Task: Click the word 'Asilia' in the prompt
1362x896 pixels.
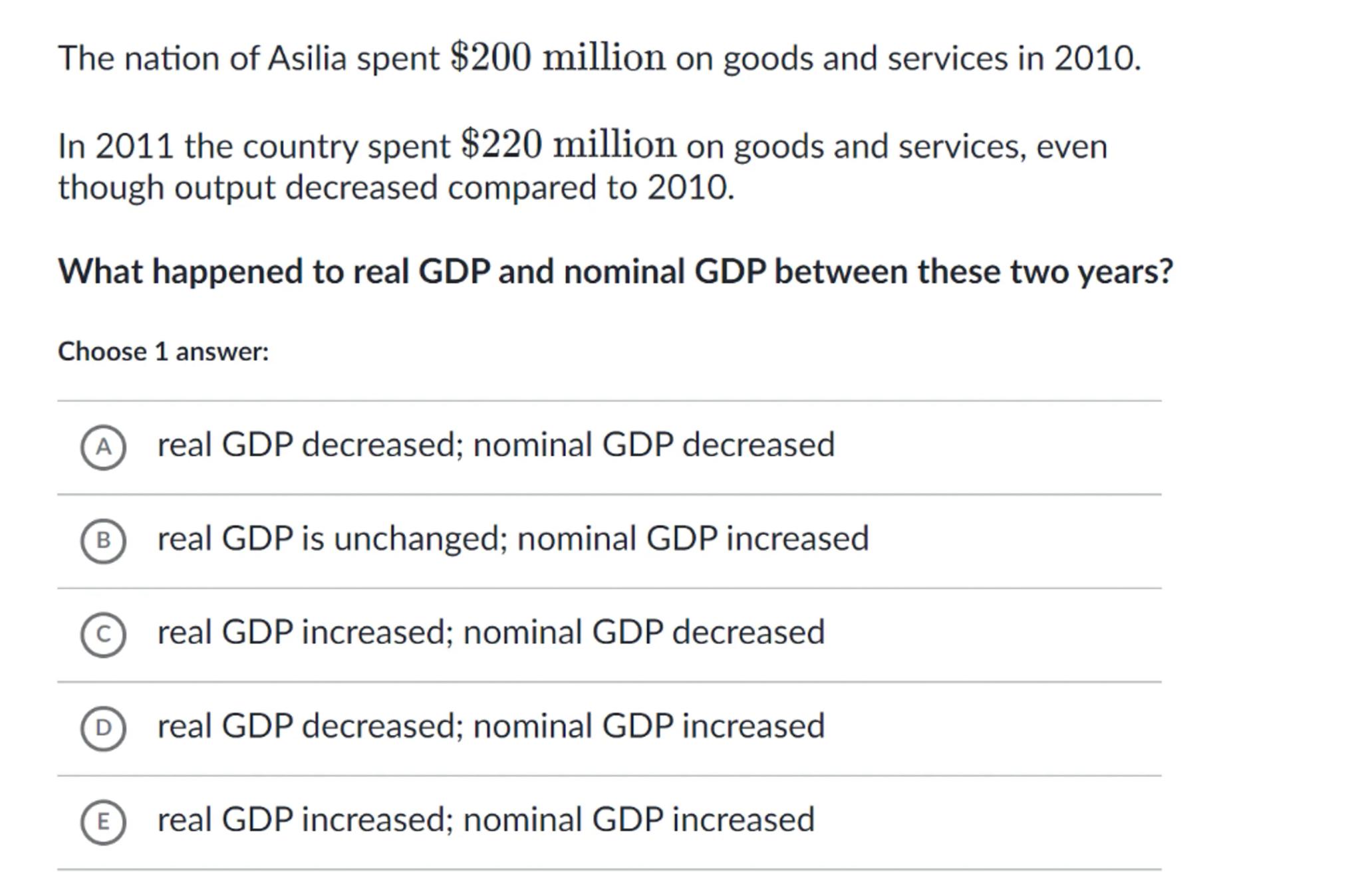Action: click(x=307, y=58)
